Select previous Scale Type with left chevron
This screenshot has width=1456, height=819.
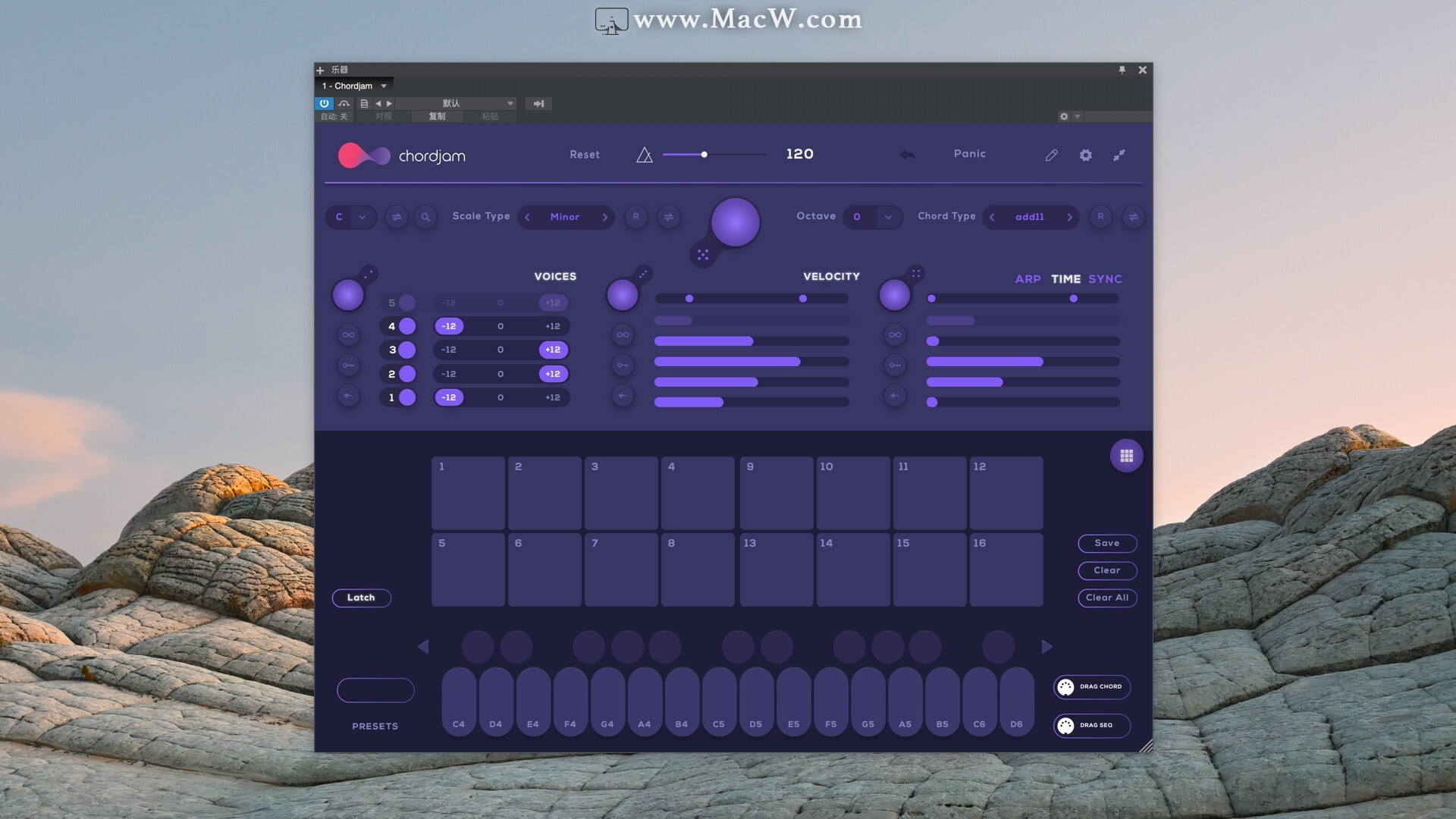coord(527,217)
